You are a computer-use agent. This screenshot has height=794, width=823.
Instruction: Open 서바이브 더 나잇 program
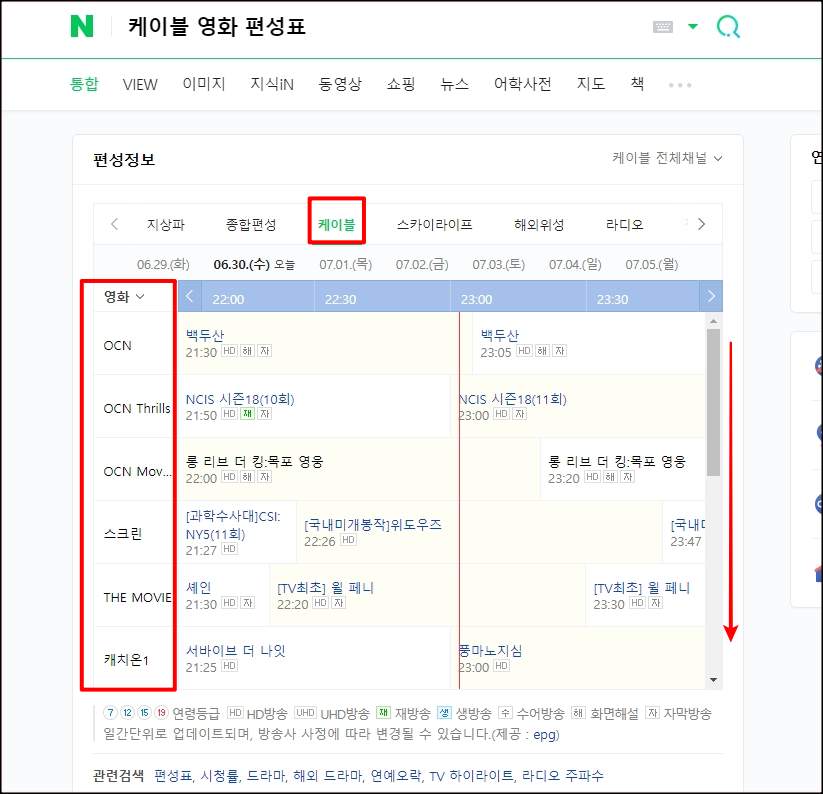pos(236,651)
